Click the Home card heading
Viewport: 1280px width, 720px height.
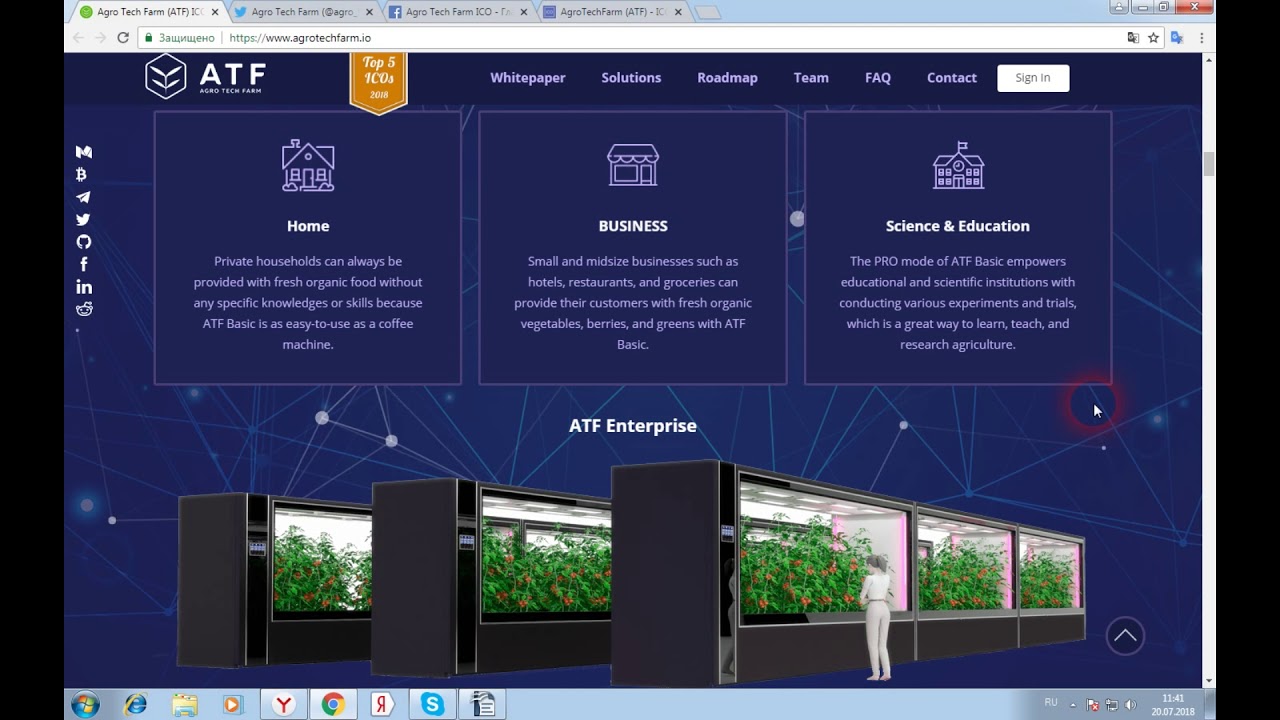tap(308, 226)
